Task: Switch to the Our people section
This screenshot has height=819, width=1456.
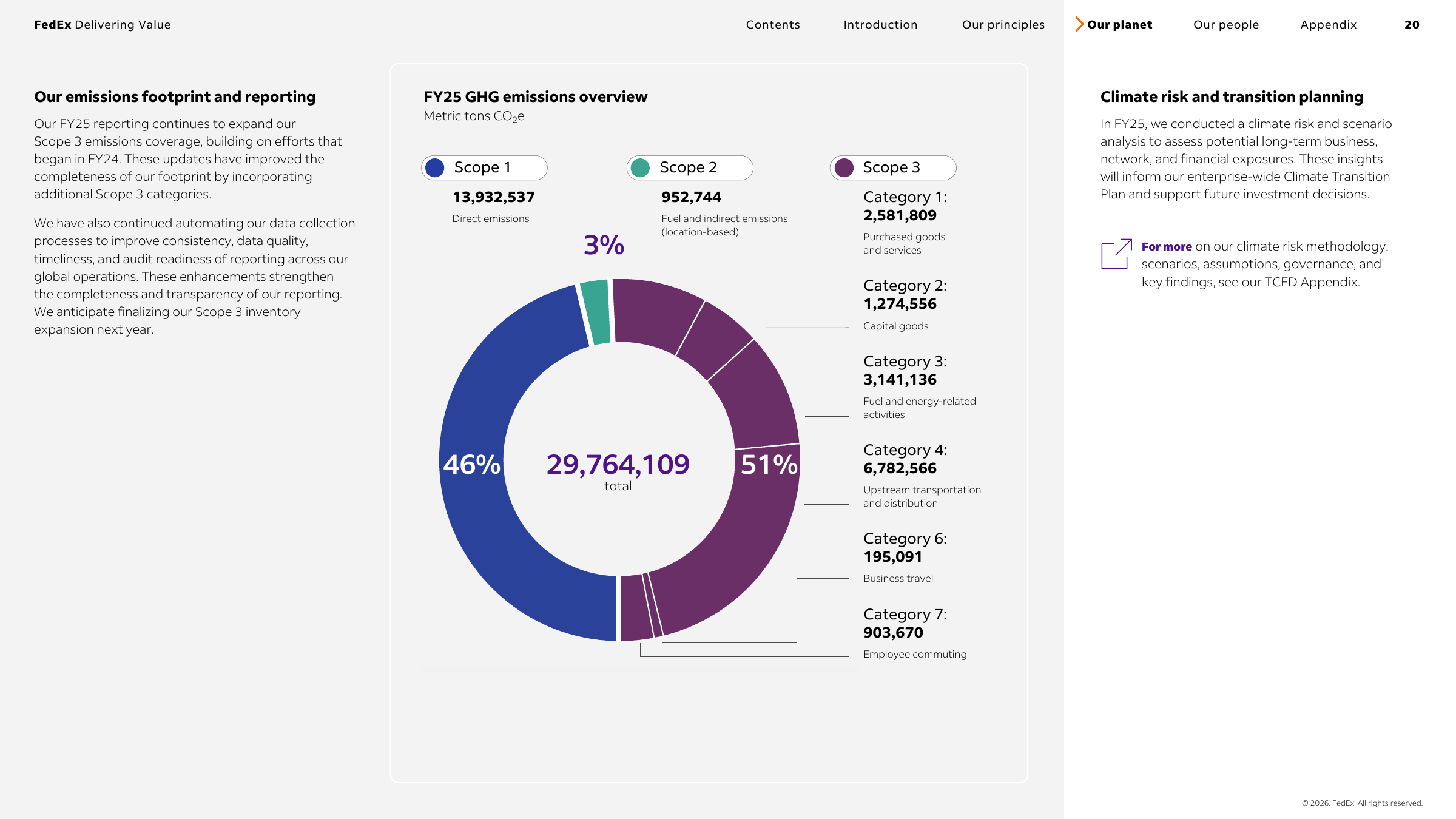Action: coord(1226,25)
